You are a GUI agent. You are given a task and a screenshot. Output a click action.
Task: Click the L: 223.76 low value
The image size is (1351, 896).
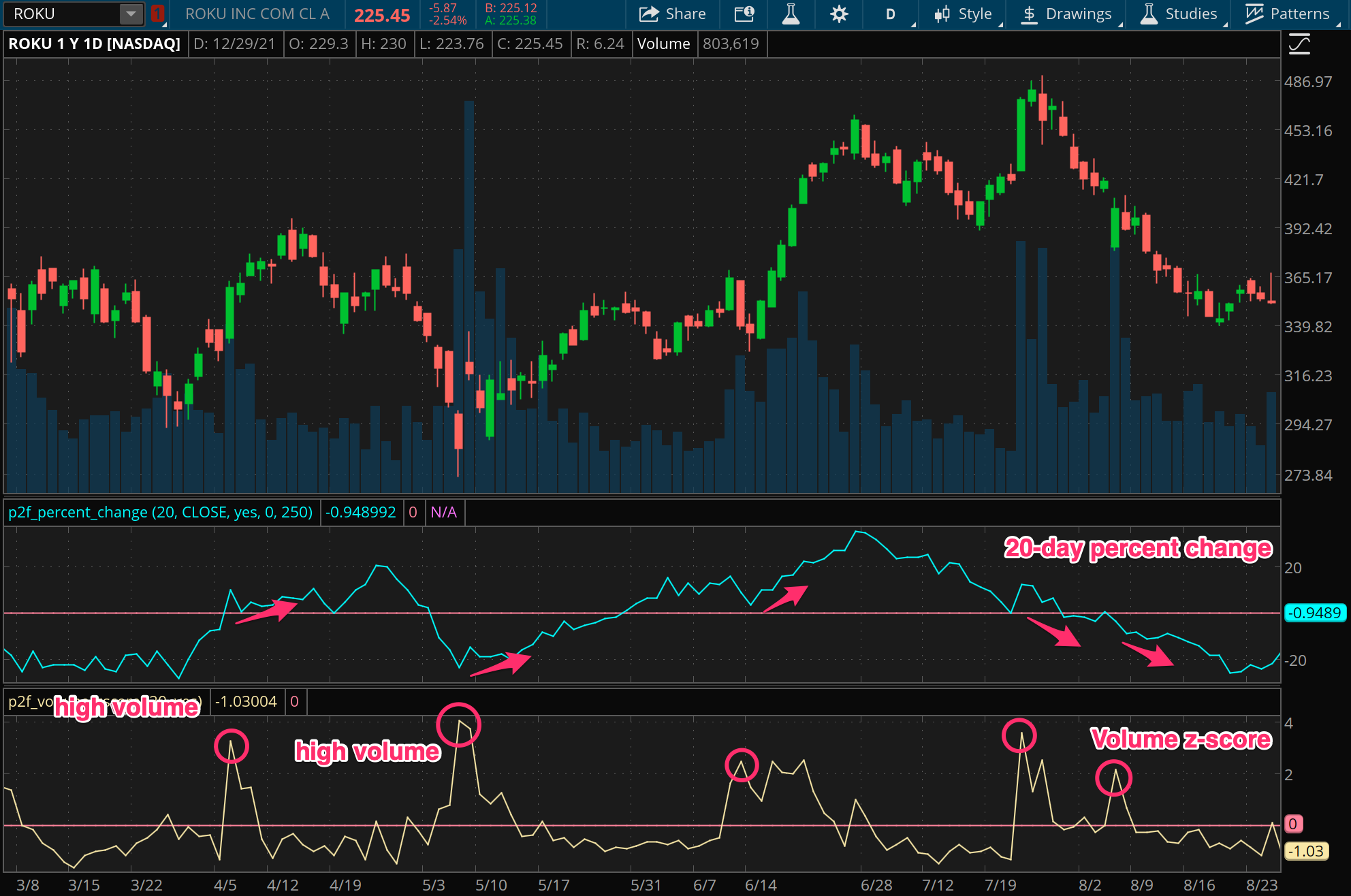451,44
